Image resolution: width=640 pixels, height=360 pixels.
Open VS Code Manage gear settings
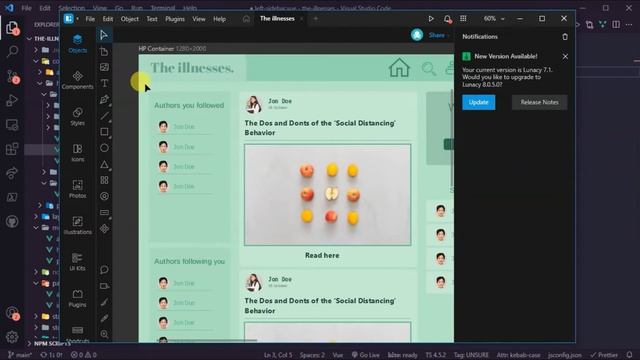click(x=12, y=337)
